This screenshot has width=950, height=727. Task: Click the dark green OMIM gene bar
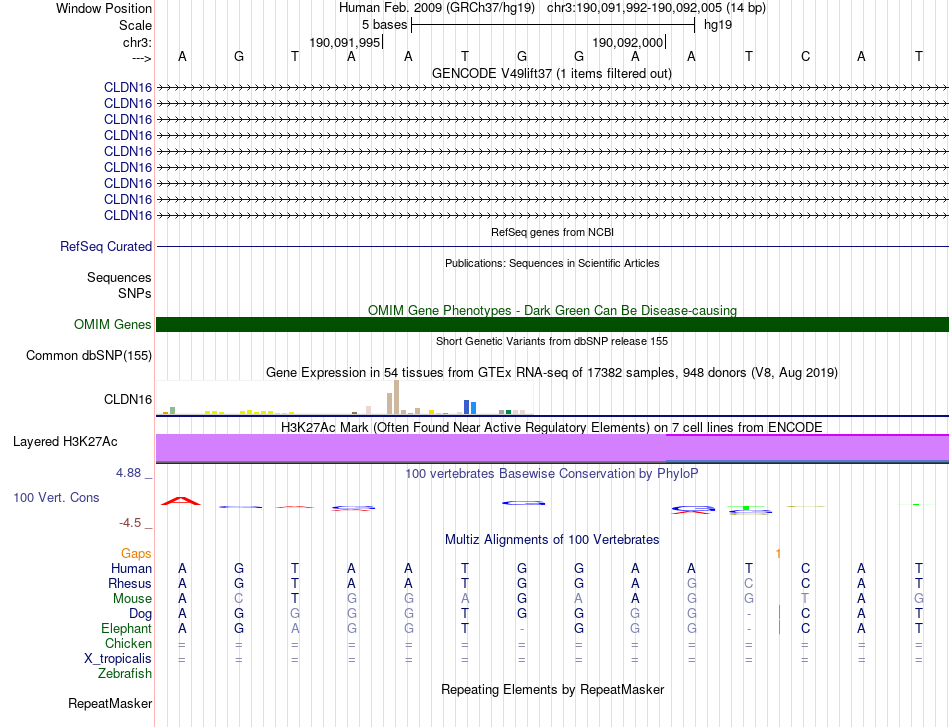point(553,324)
